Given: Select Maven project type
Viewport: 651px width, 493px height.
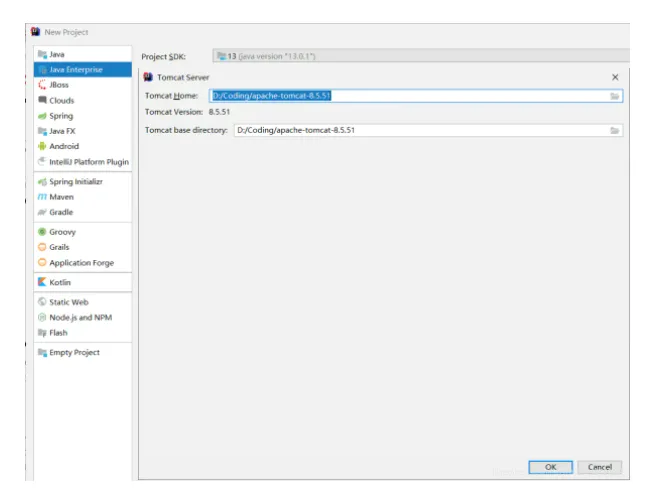Looking at the screenshot, I should tap(83, 197).
